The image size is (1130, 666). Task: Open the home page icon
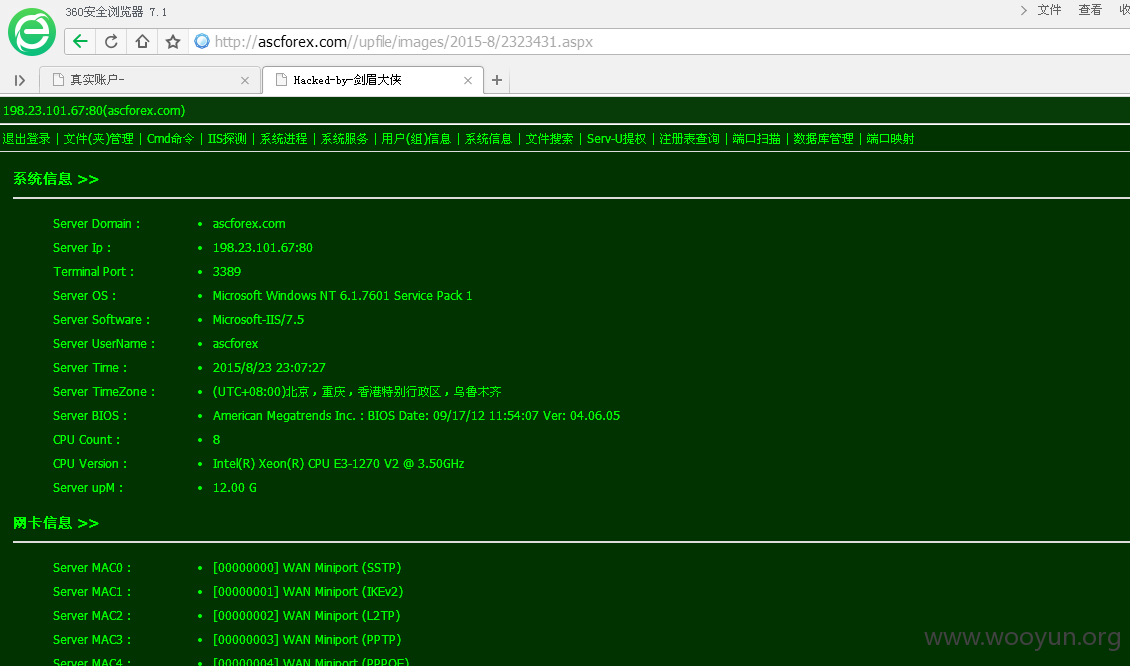pos(142,42)
